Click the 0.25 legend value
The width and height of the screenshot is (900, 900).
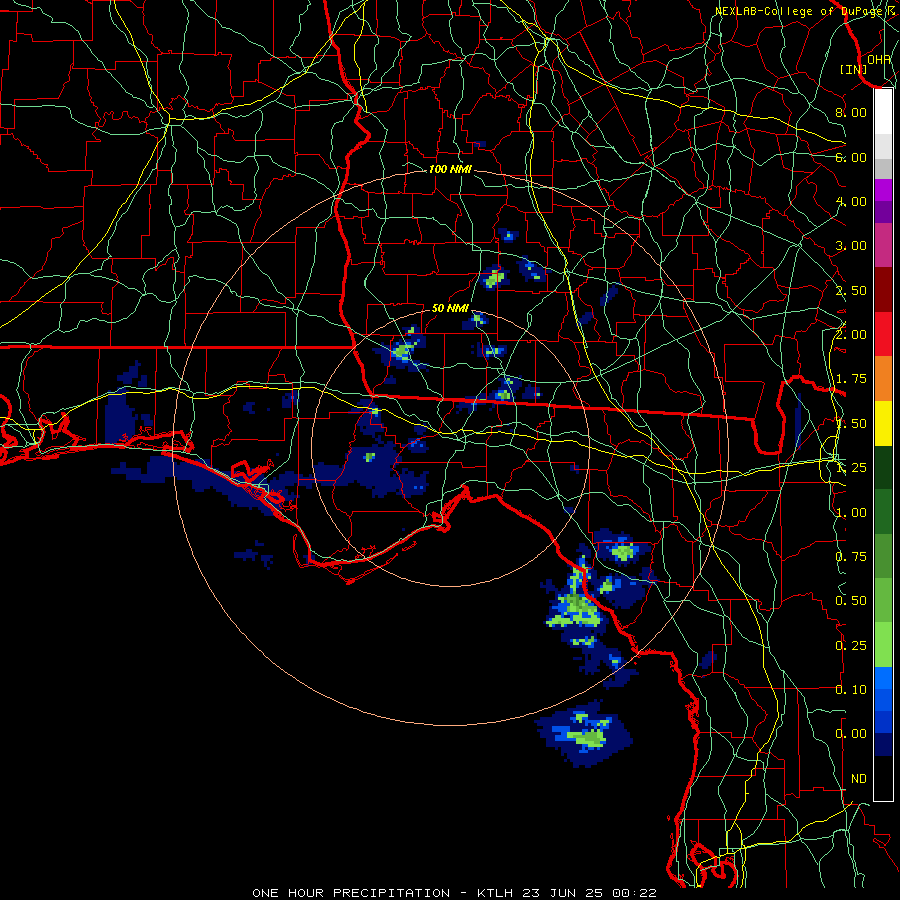coord(851,646)
